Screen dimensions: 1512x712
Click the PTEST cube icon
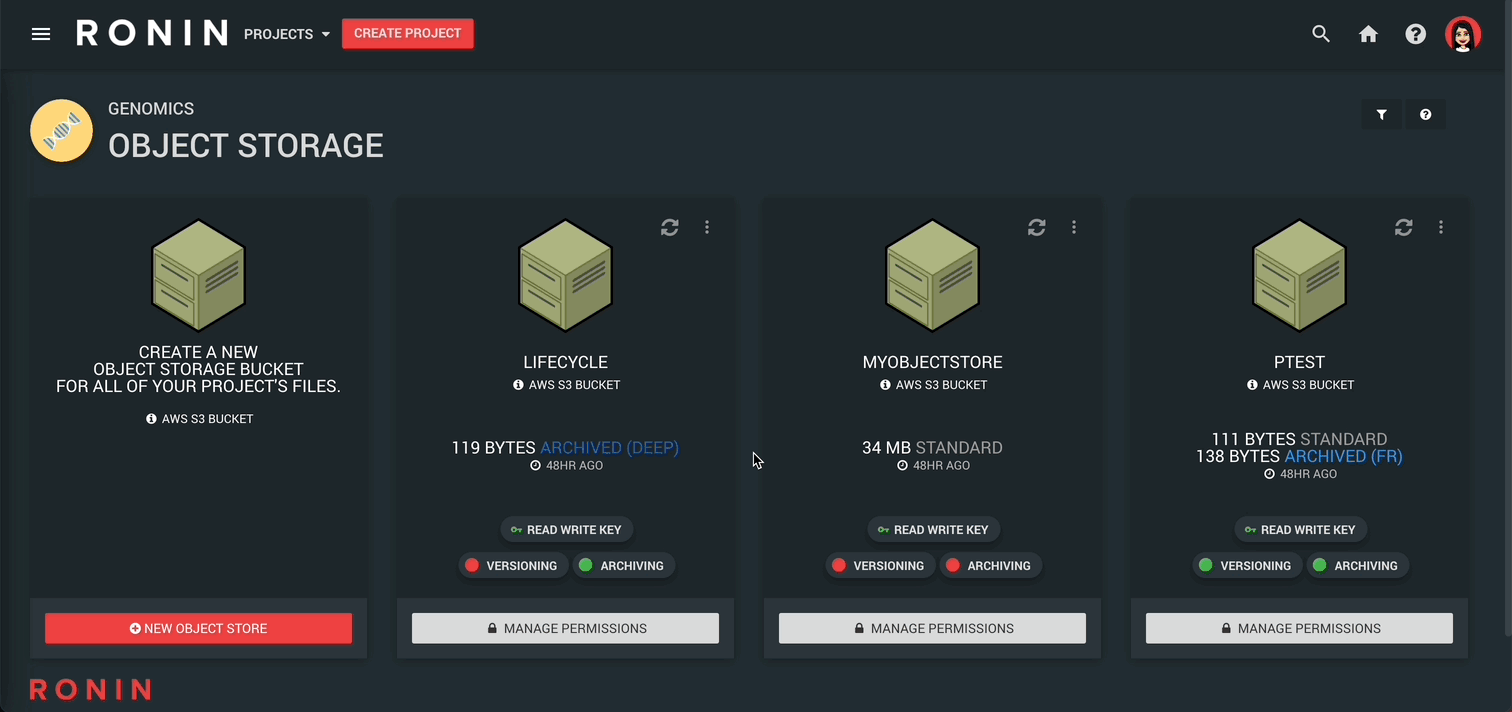click(1300, 276)
